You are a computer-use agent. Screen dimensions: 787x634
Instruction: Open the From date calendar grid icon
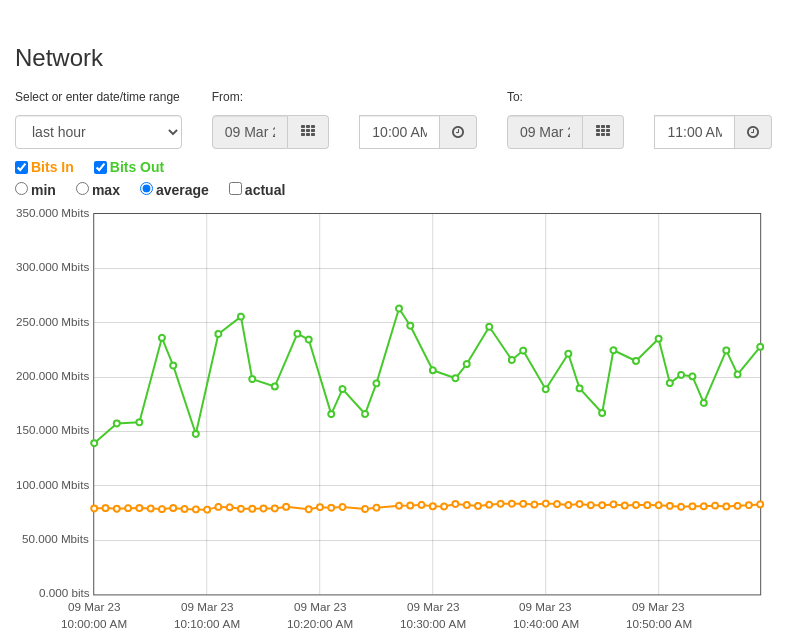(x=308, y=132)
